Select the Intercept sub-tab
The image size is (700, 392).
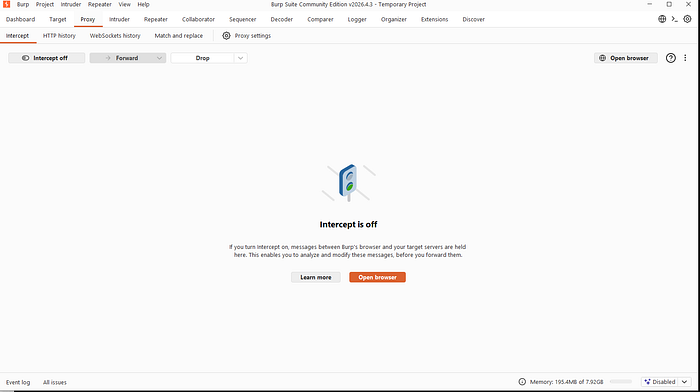tap(17, 36)
